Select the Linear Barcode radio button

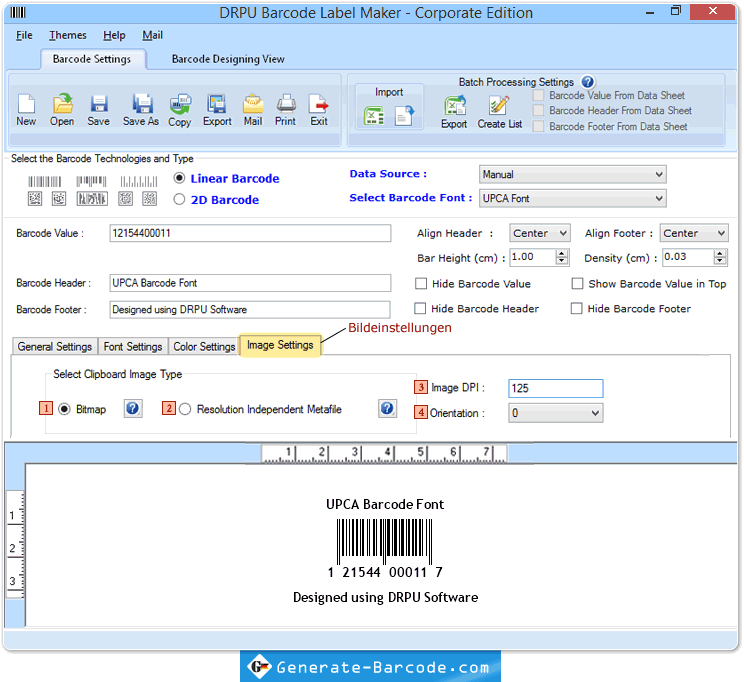179,178
